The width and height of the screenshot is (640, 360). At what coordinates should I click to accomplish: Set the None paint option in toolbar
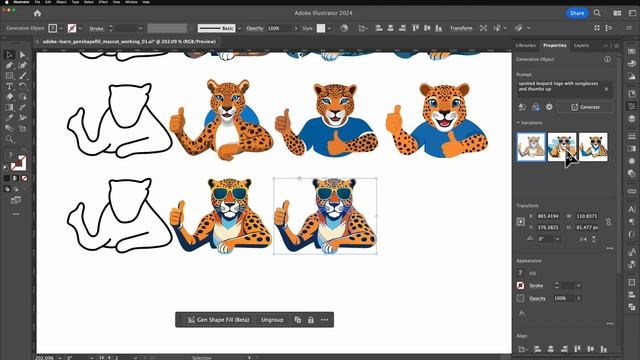tap(24, 178)
